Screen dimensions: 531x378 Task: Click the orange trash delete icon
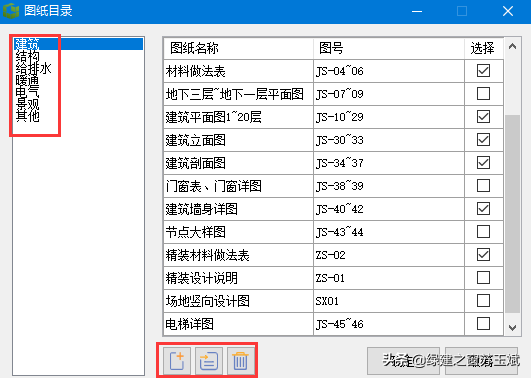(240, 361)
